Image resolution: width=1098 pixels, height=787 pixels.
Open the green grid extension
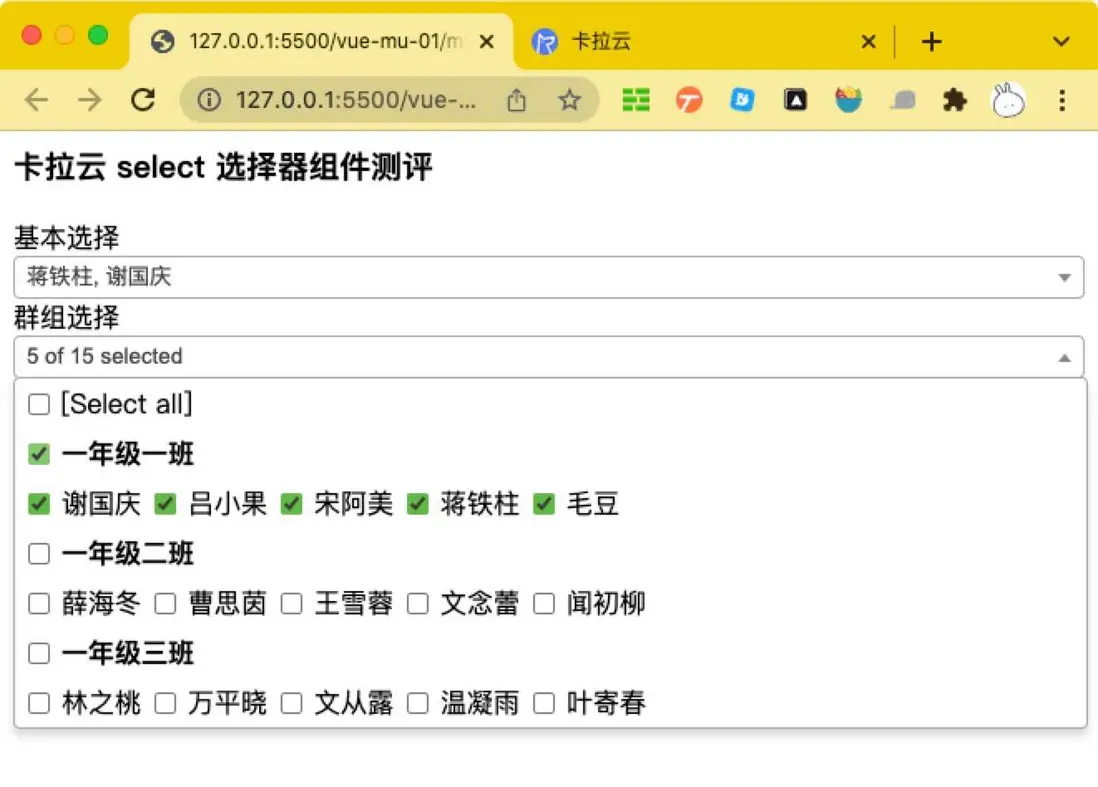tap(636, 100)
